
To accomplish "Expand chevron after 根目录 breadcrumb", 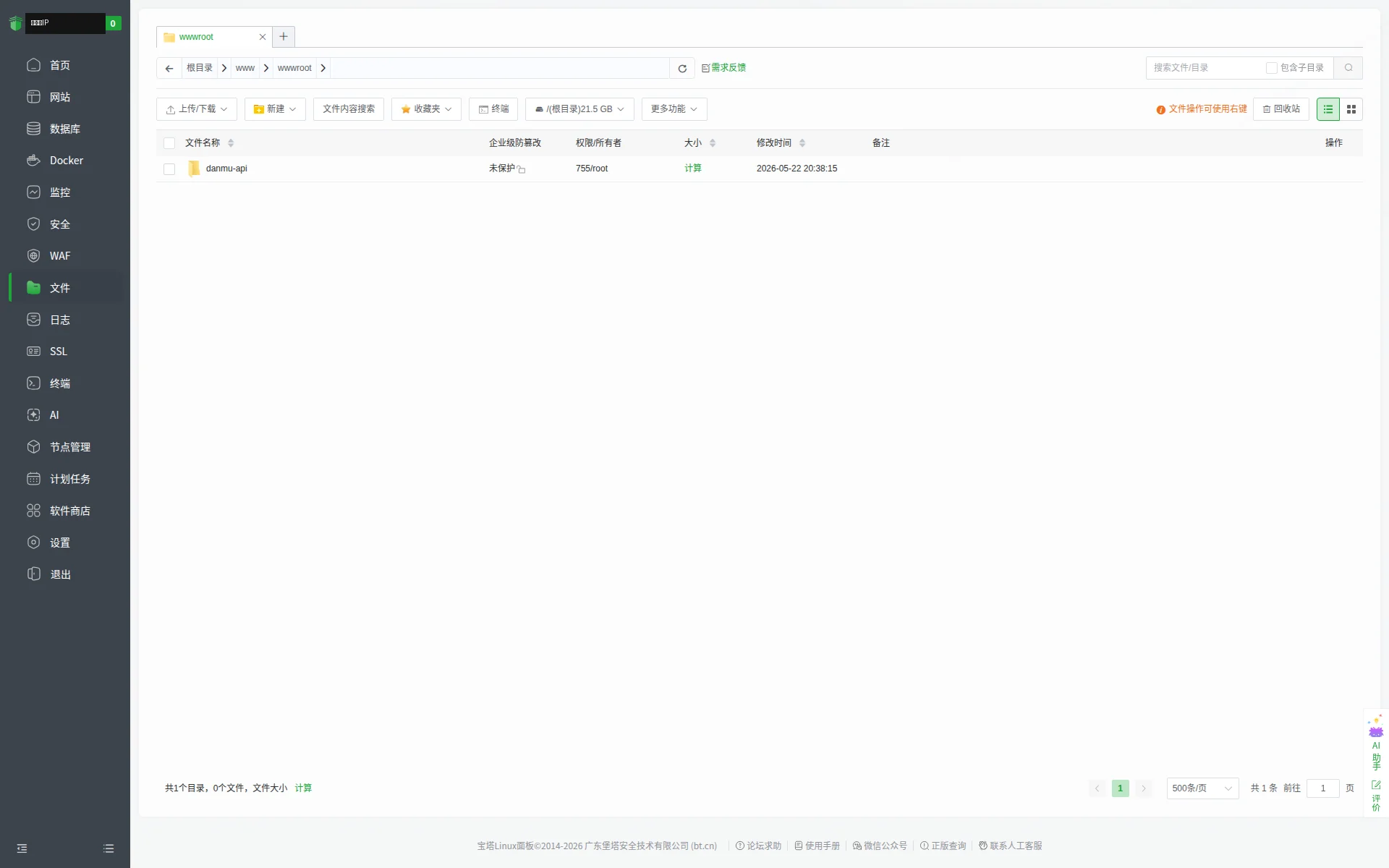I will click(224, 68).
